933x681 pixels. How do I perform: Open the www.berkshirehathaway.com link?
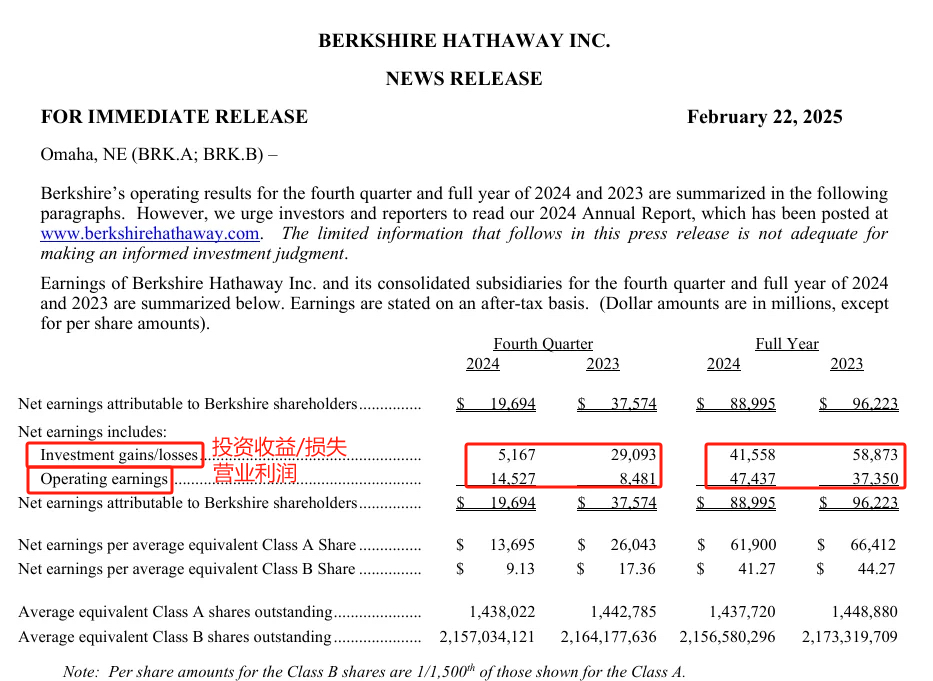point(150,233)
